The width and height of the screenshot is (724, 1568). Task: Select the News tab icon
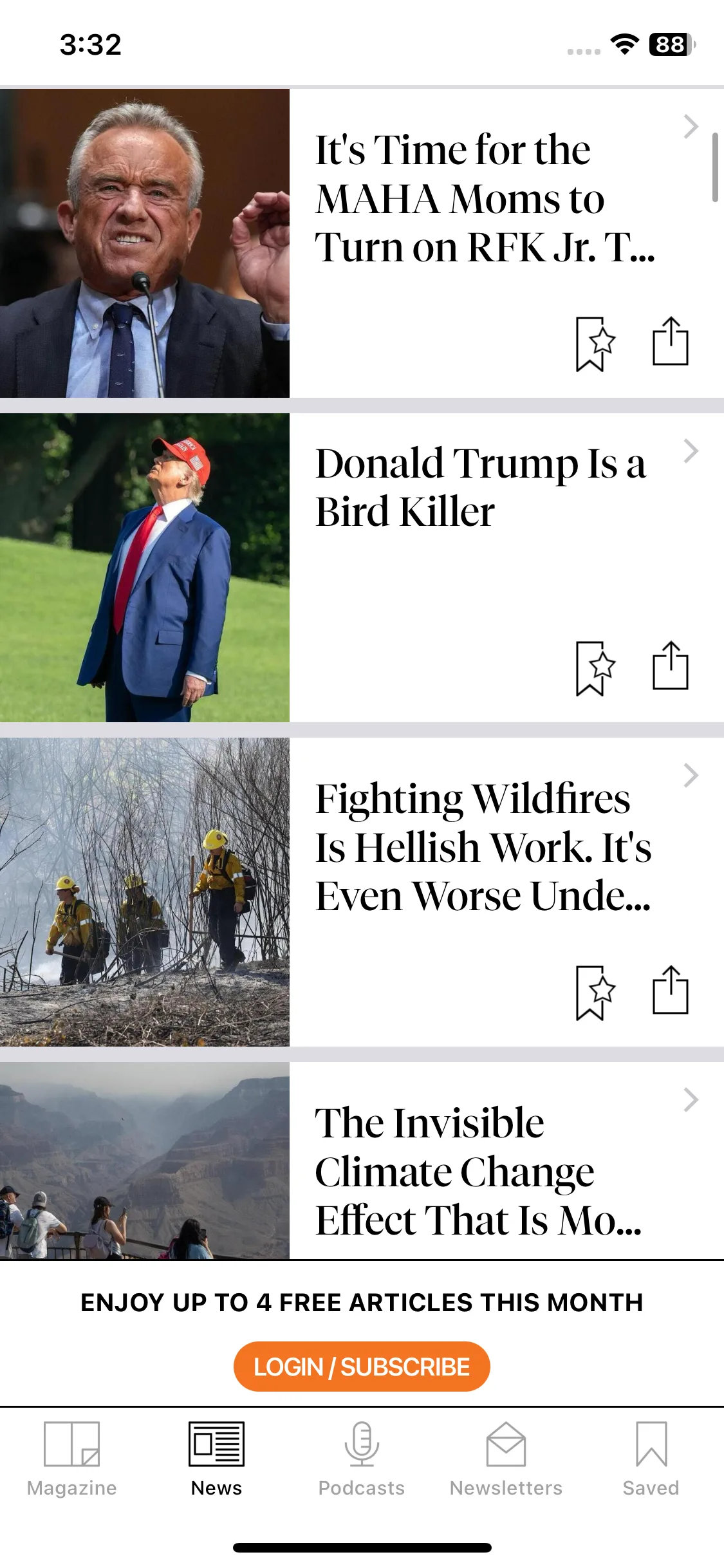217,1444
